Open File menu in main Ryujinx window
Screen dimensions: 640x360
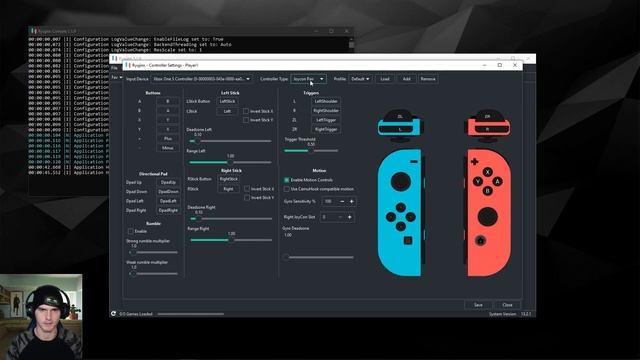[114, 68]
